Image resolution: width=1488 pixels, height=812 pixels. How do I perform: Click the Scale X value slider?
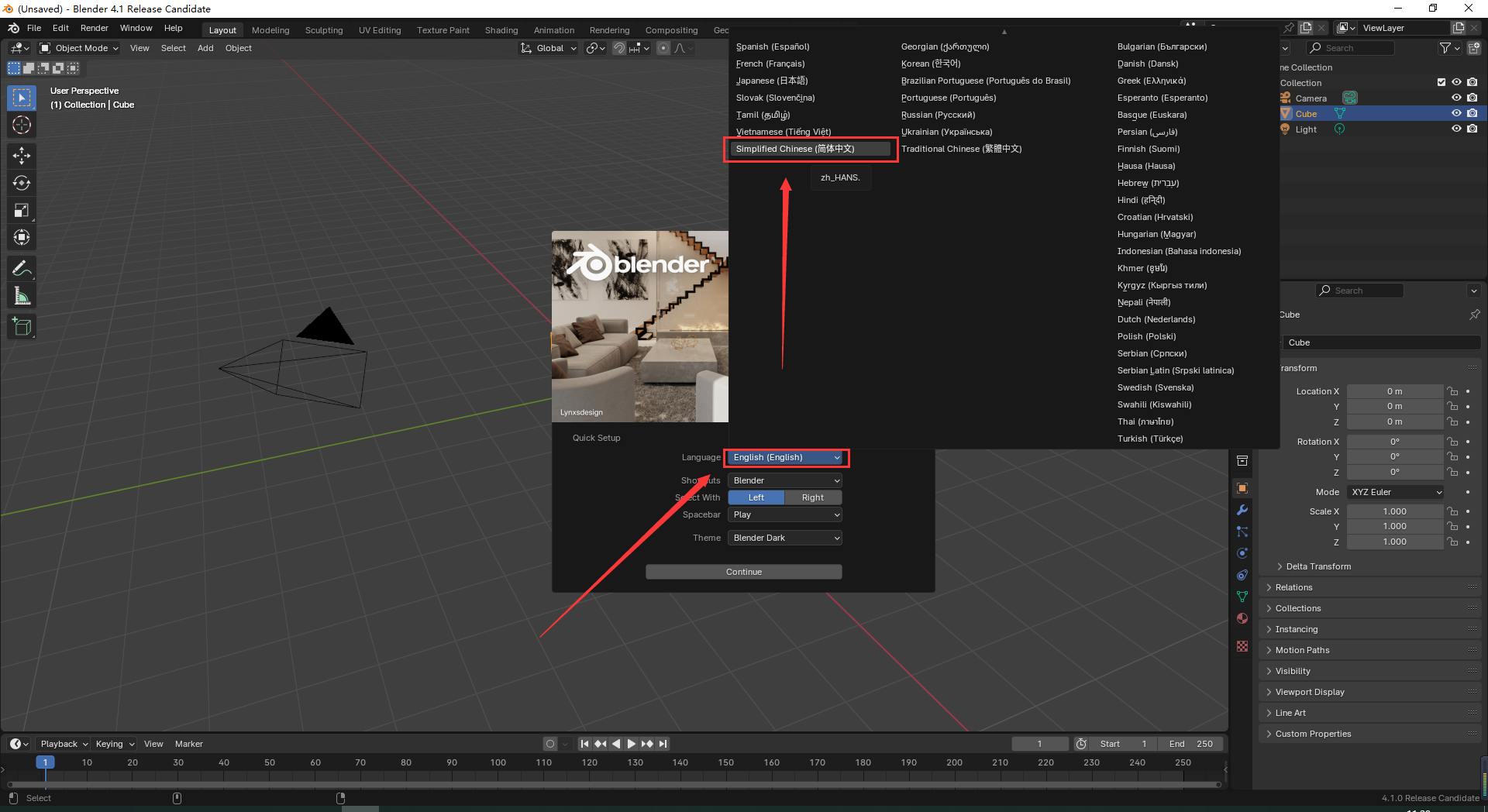click(x=1395, y=511)
